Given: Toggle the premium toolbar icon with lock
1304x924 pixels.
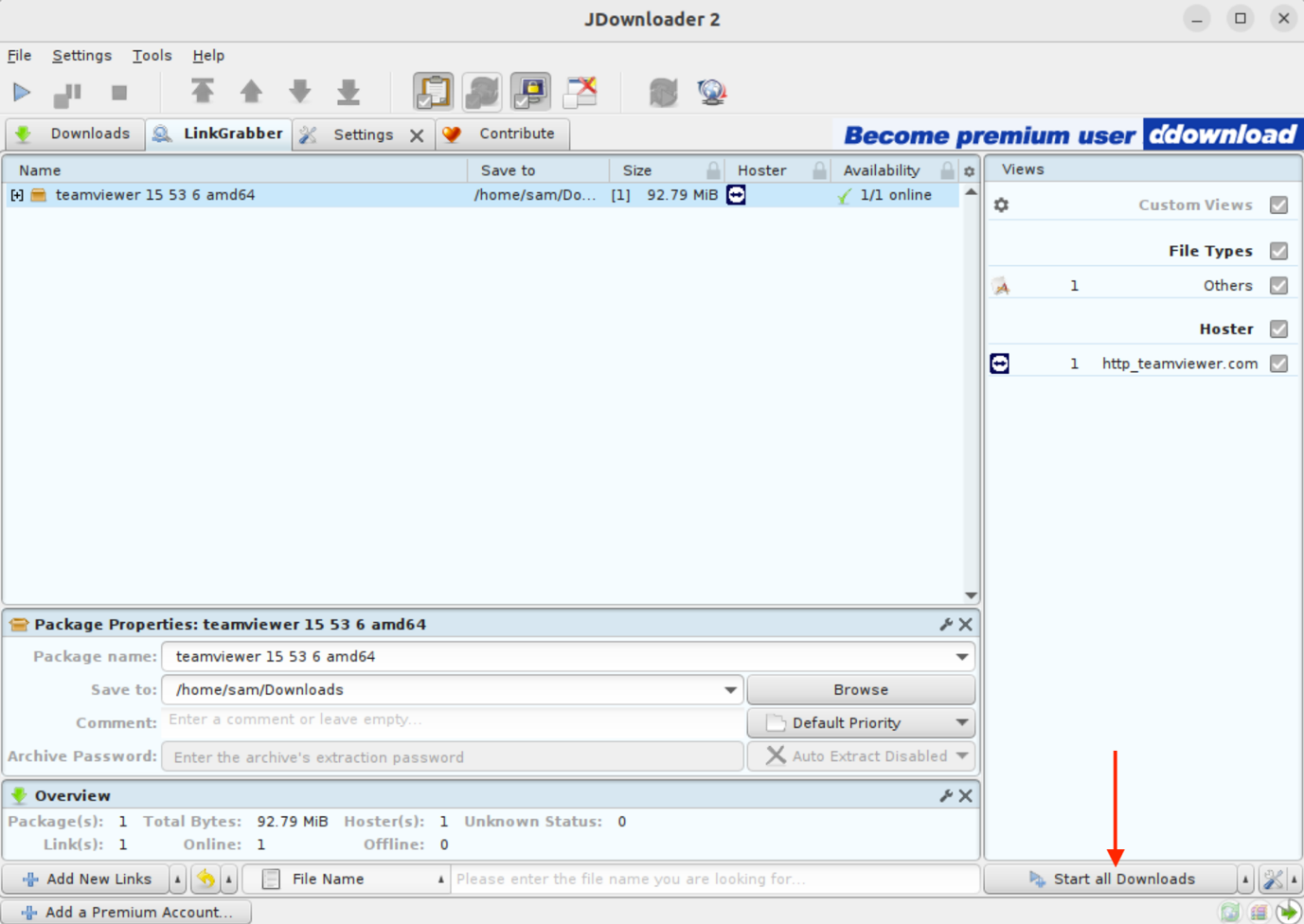Looking at the screenshot, I should pyautogui.click(x=530, y=92).
